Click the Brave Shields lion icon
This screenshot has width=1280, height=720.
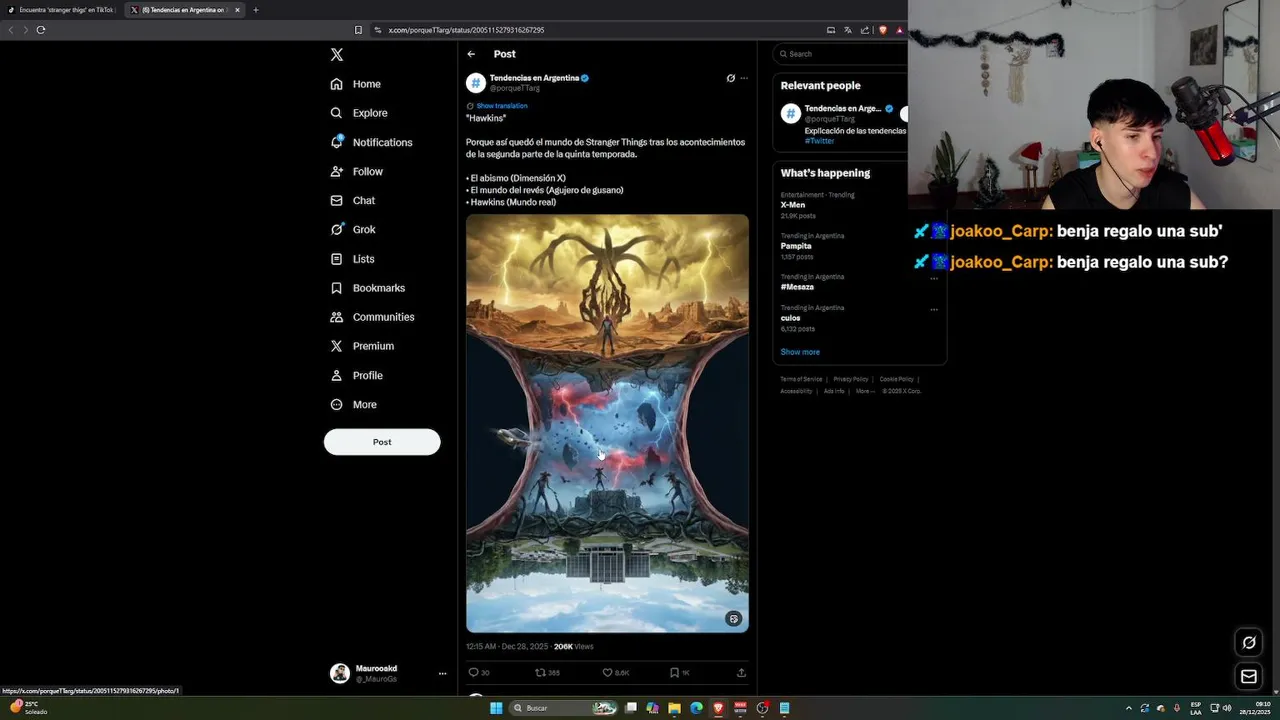click(x=882, y=30)
